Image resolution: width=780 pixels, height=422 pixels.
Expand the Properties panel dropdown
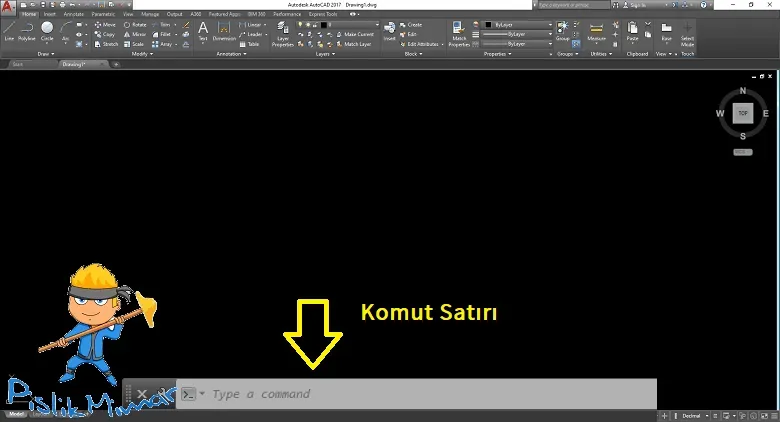(x=497, y=54)
